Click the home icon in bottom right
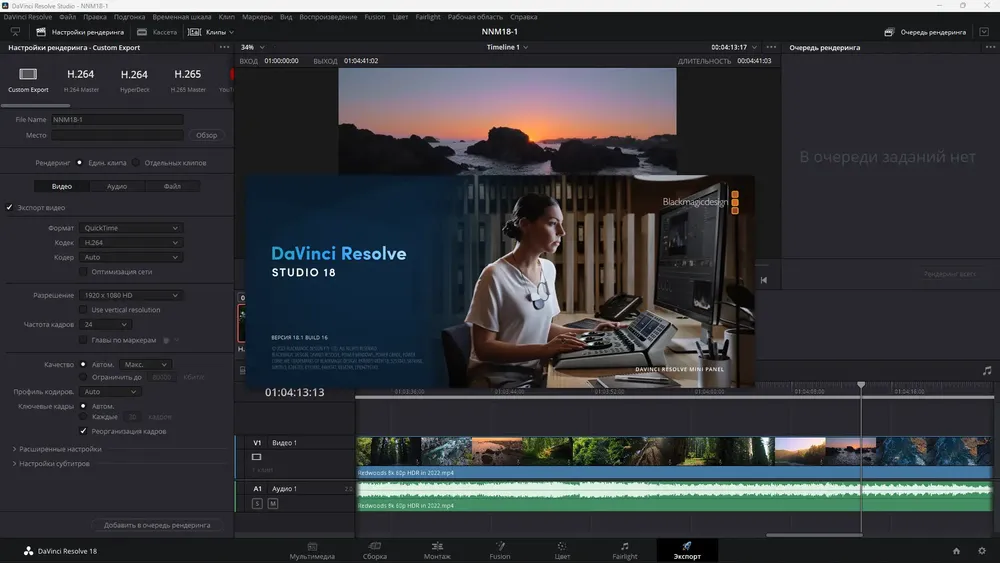Viewport: 1000px width, 563px height. [x=956, y=551]
